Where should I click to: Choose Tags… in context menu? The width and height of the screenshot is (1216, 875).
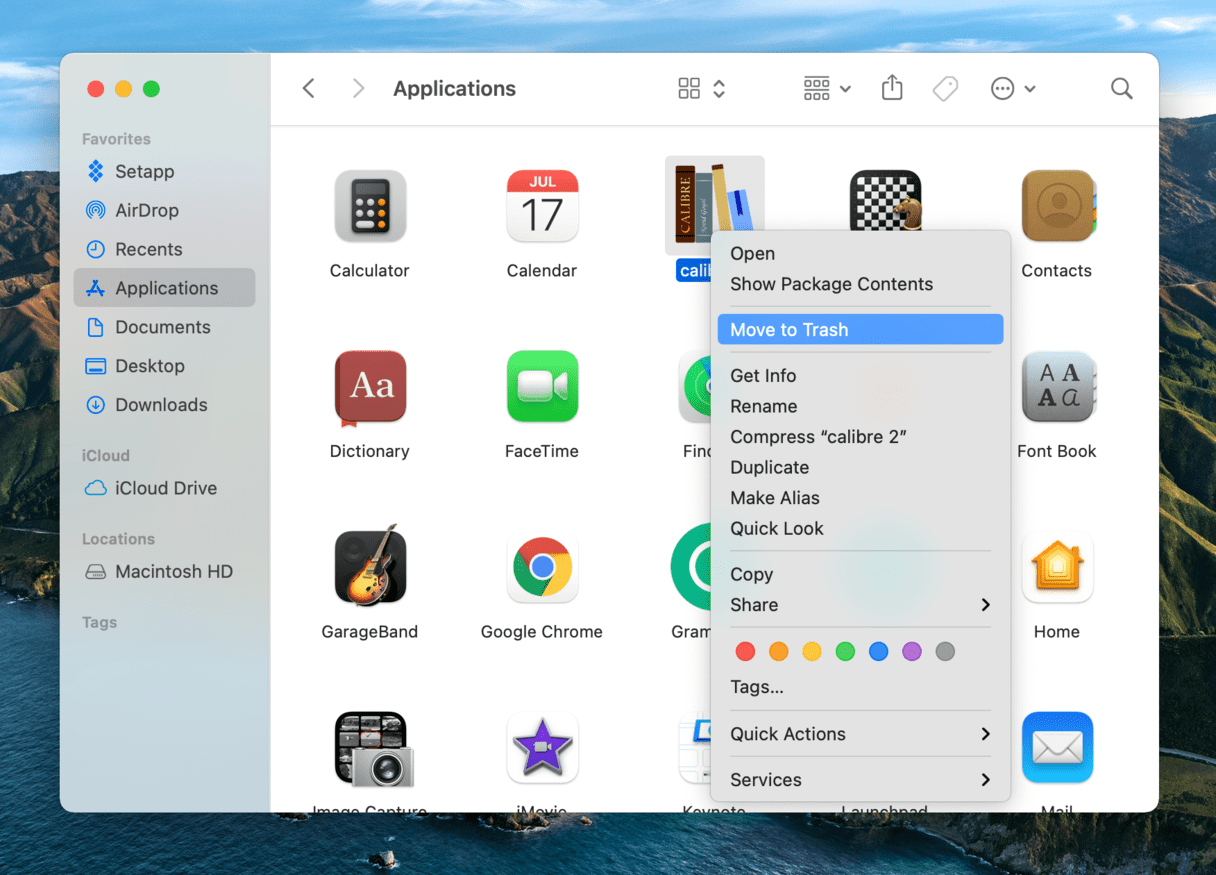tap(860, 687)
